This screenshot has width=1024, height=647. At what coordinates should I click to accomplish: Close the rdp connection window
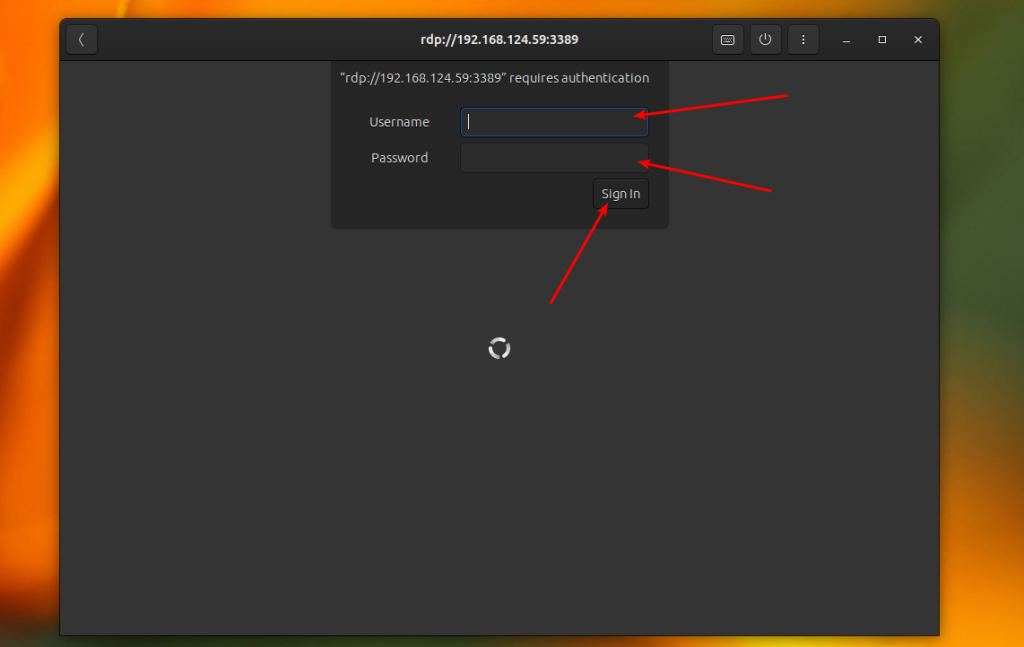click(918, 40)
